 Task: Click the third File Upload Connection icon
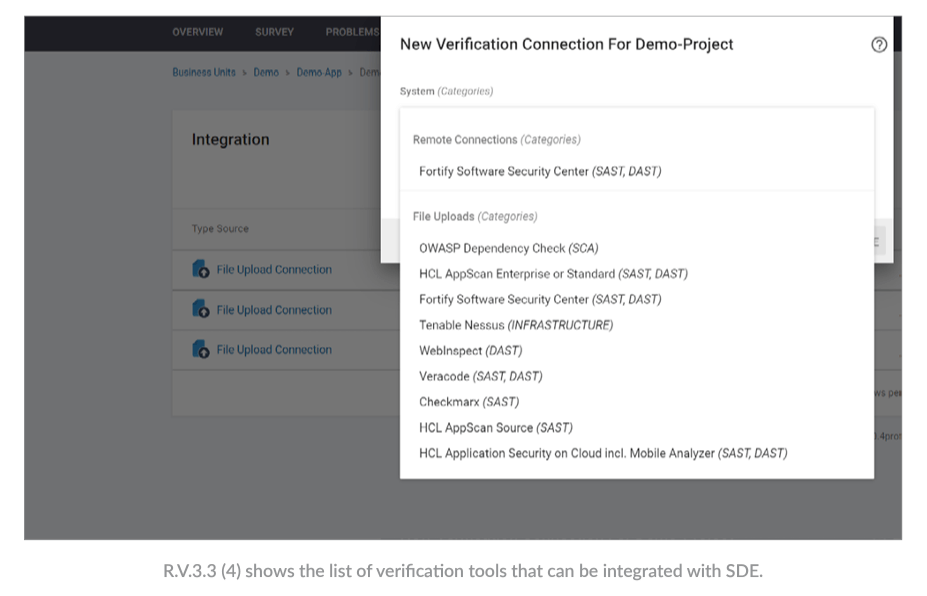[x=200, y=349]
